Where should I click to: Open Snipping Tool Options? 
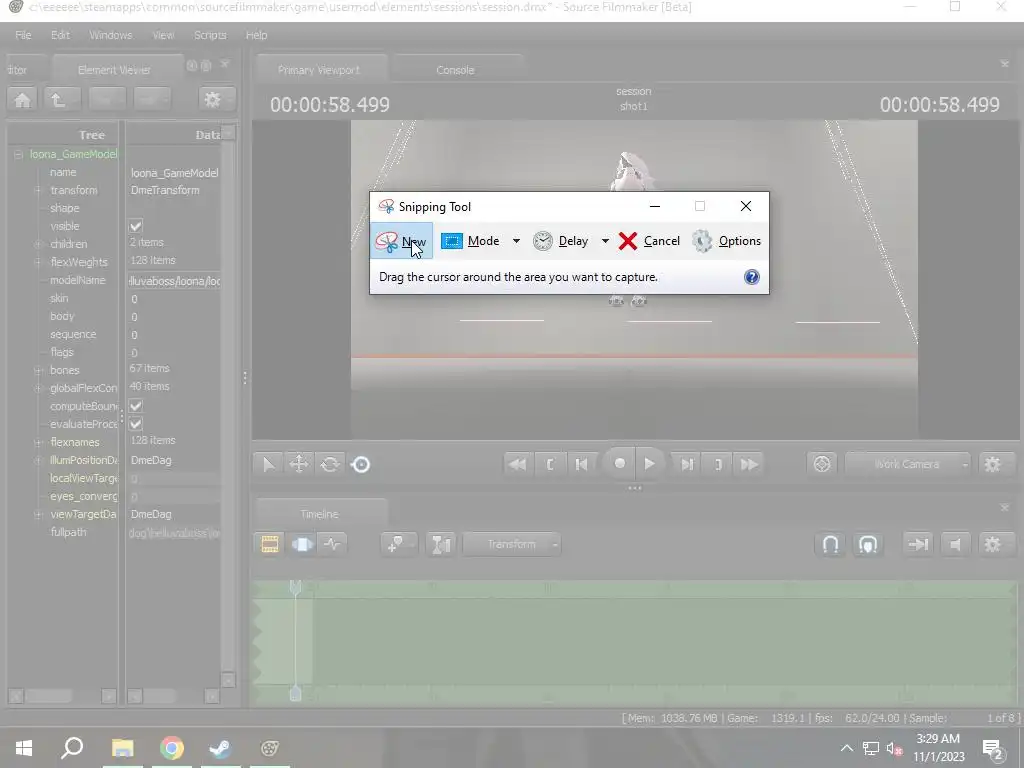tap(726, 241)
